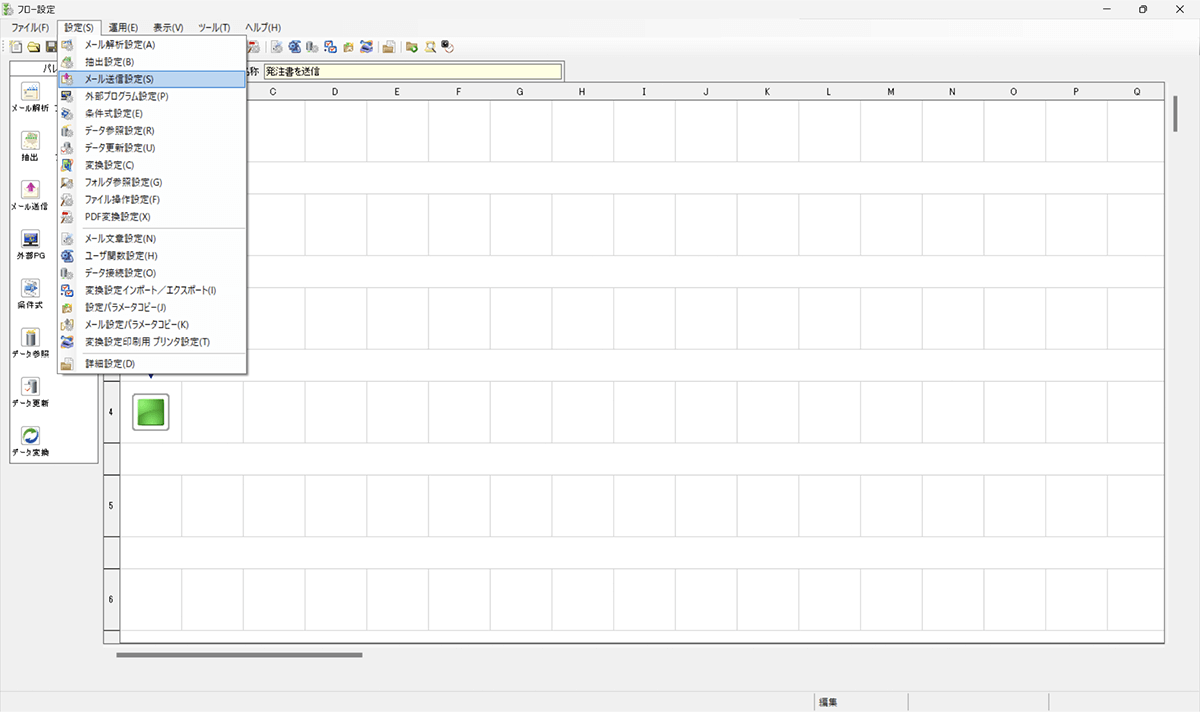Choose メール文章設定(N) menu entry
Screen dimensions: 1200x712
[x=152, y=239]
